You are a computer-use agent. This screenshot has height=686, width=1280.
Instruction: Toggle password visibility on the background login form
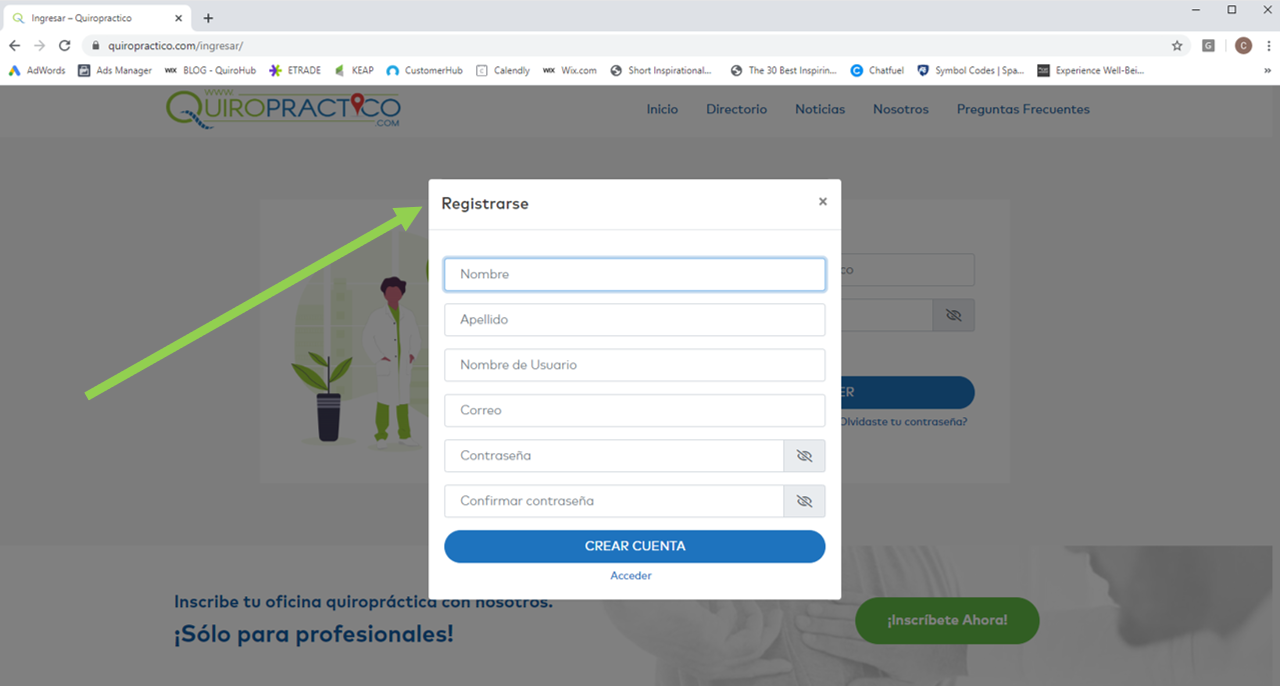[x=953, y=315]
